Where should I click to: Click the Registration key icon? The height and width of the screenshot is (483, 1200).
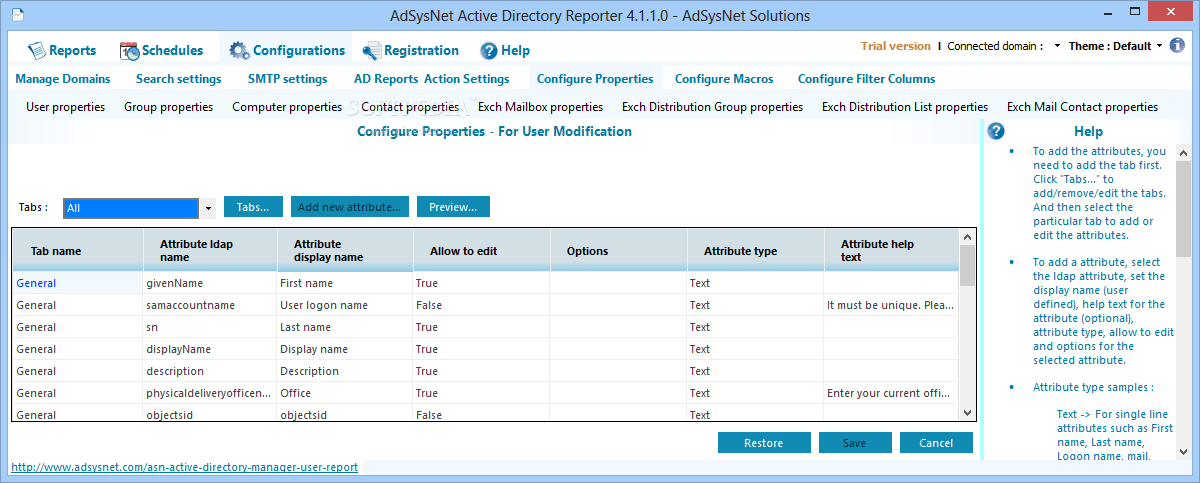[371, 50]
